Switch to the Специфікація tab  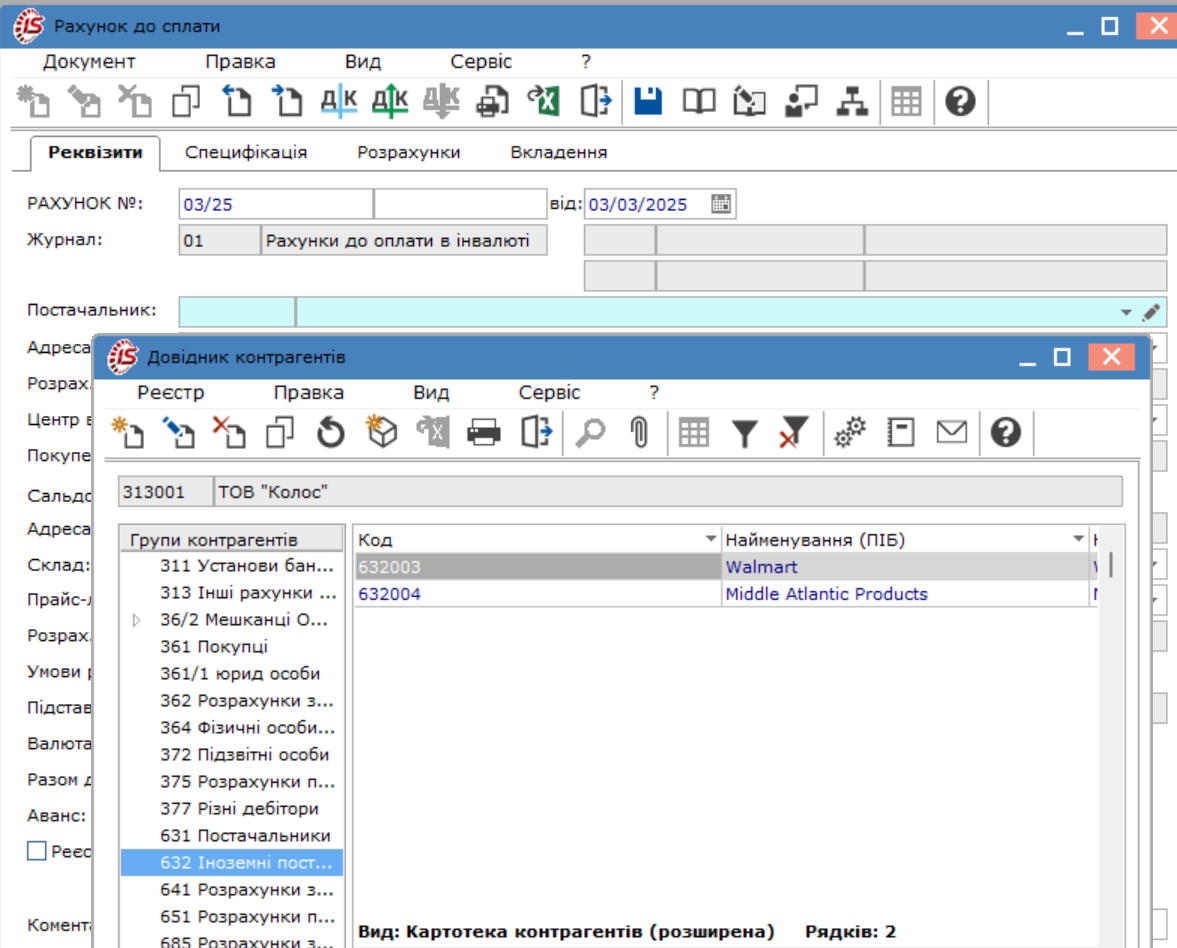click(x=246, y=152)
